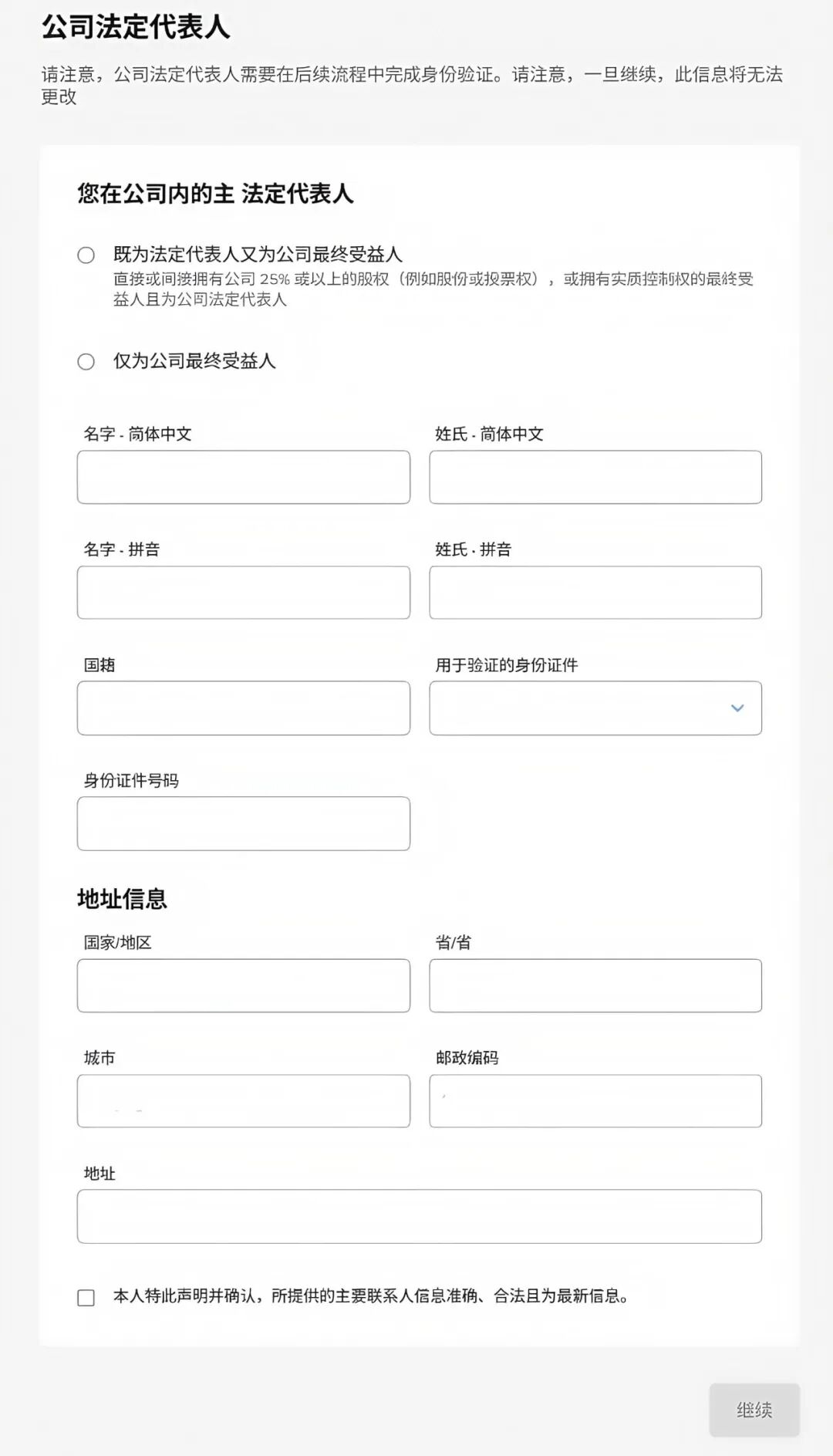Click the 邮政编码 input field
This screenshot has width=833, height=1456.
click(x=594, y=1101)
